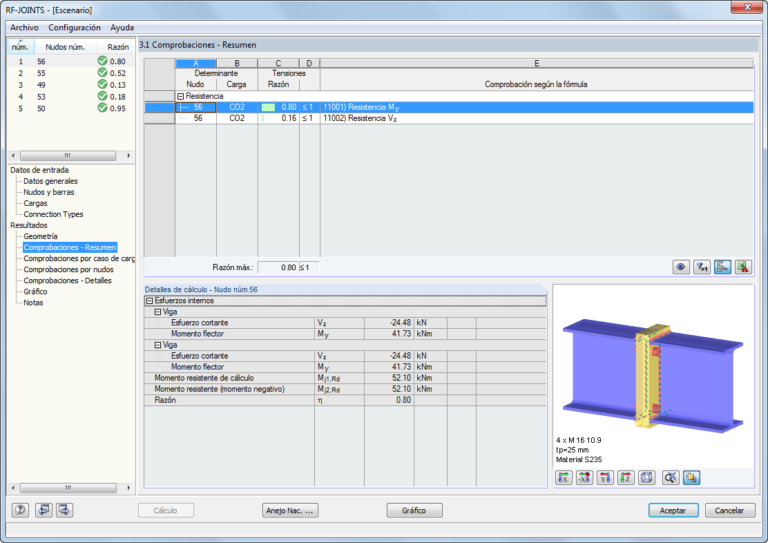Click the Excel export icon

click(x=744, y=267)
